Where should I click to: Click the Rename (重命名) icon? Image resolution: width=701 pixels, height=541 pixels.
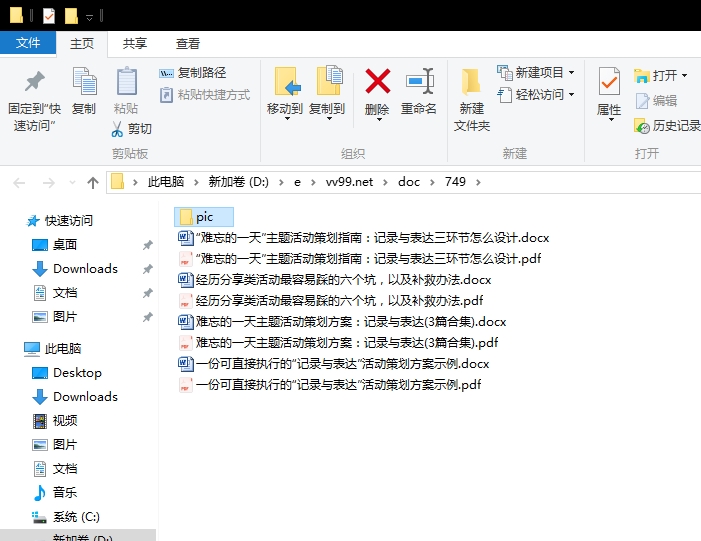click(x=419, y=81)
